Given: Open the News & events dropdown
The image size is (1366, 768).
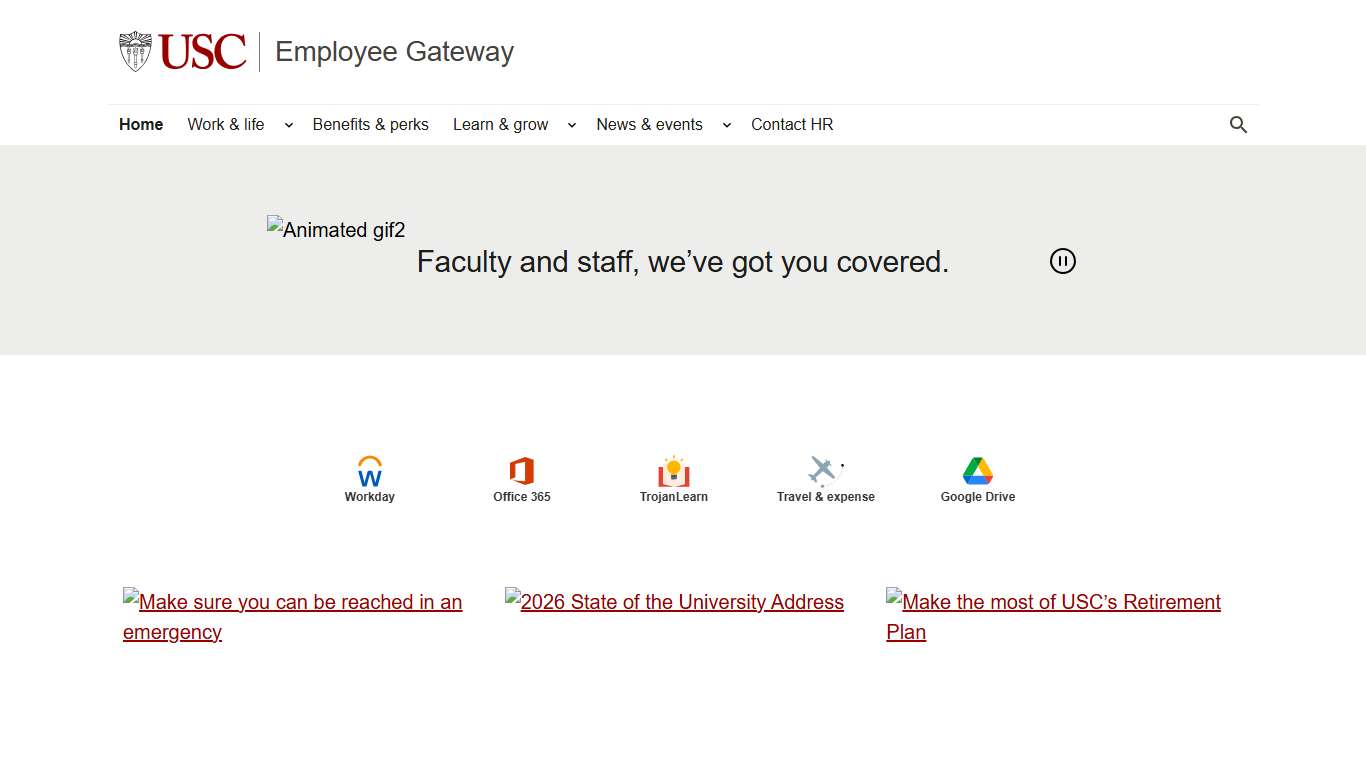Looking at the screenshot, I should click(726, 124).
